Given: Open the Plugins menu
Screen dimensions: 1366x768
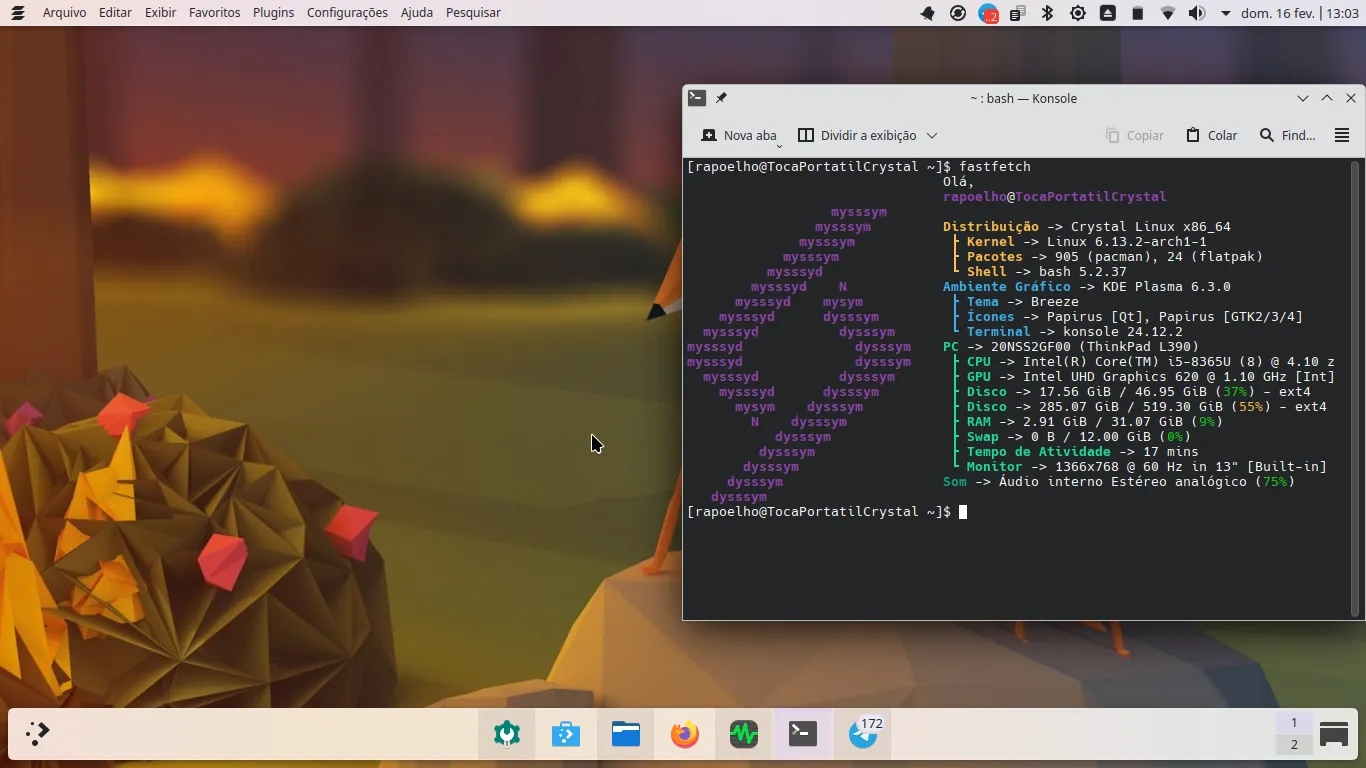Looking at the screenshot, I should pyautogui.click(x=273, y=13).
